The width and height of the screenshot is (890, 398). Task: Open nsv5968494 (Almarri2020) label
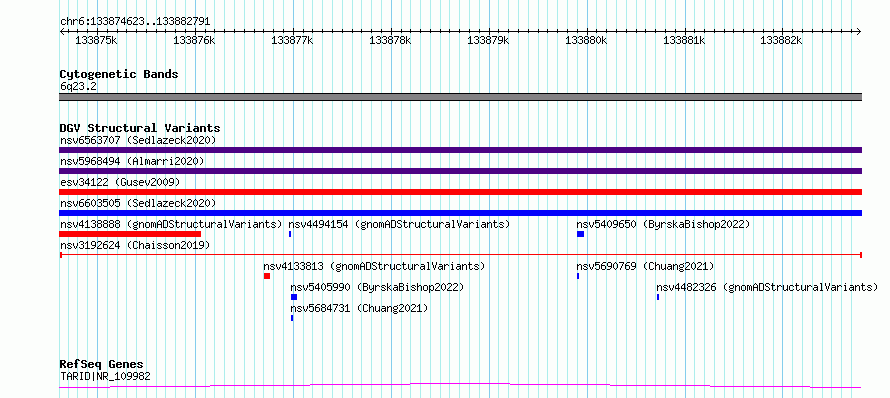click(x=132, y=161)
